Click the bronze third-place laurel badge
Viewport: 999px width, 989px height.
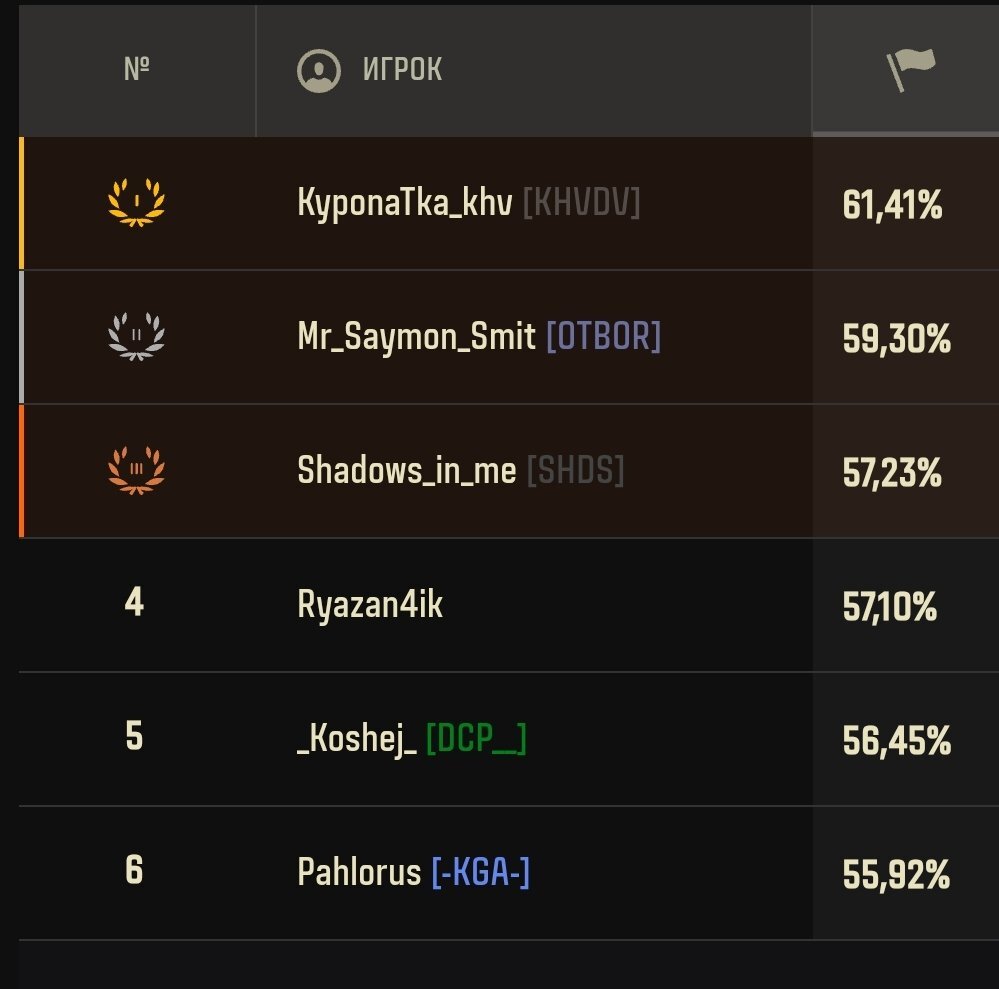[136, 470]
